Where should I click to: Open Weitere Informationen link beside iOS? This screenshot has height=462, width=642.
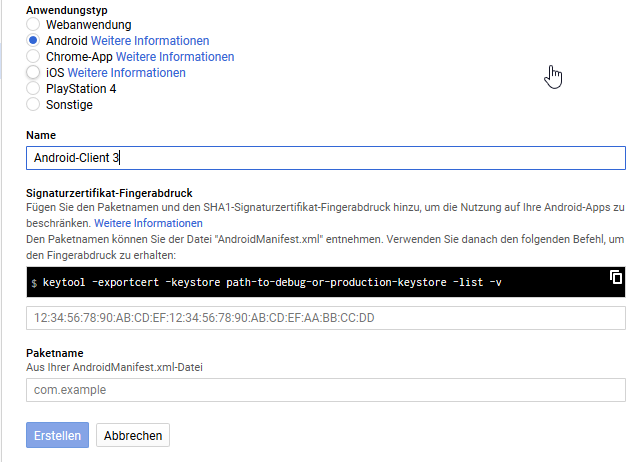(126, 73)
